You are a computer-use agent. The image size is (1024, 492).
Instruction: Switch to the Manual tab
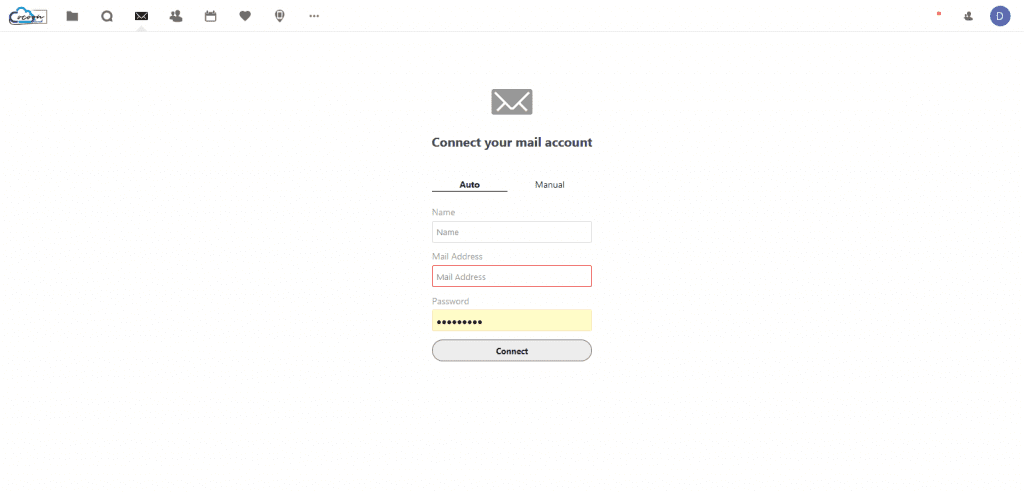coord(549,185)
